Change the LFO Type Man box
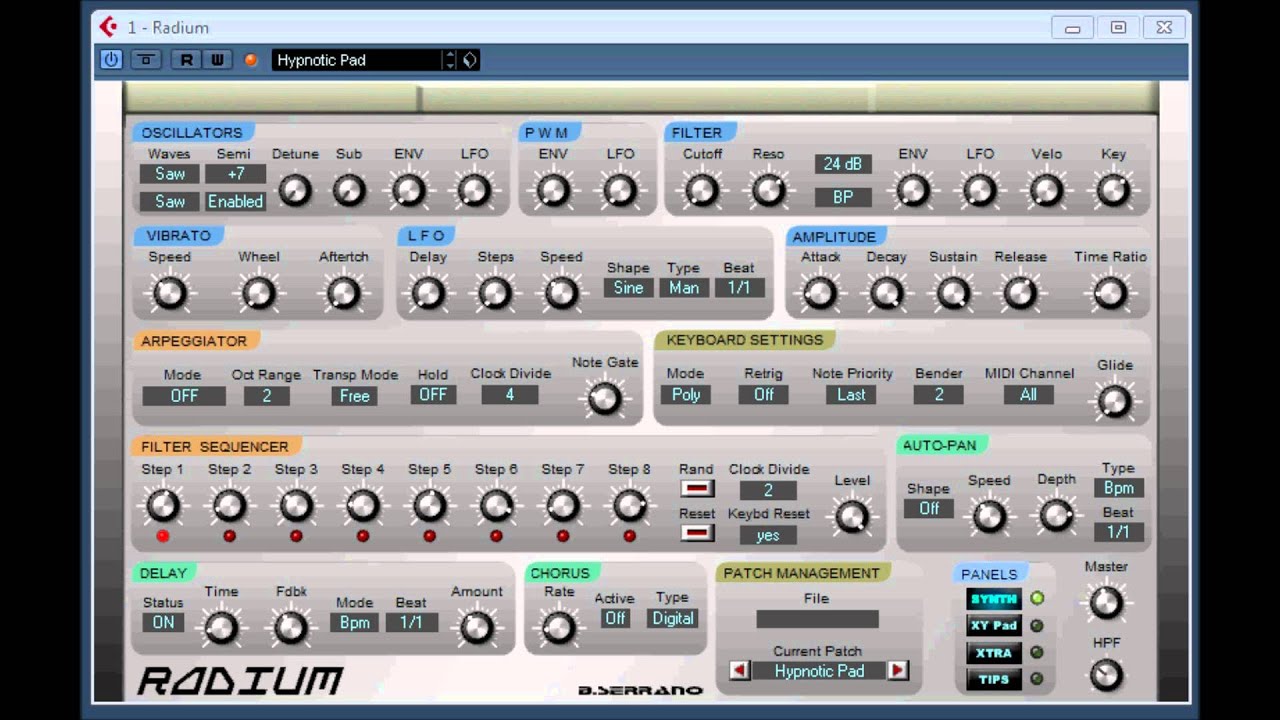This screenshot has width=1280, height=720. click(684, 288)
